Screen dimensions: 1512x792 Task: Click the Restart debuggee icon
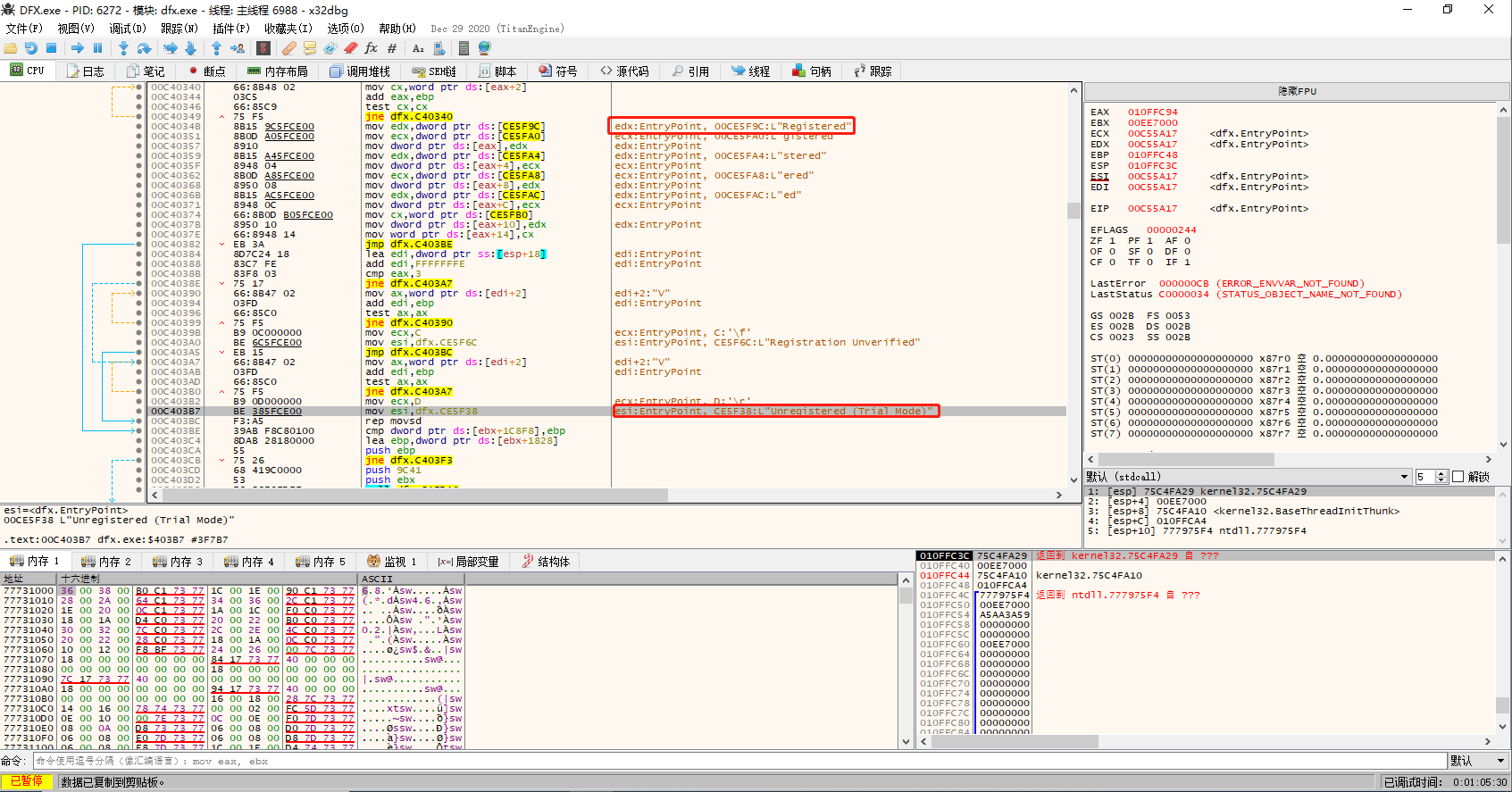[x=31, y=48]
